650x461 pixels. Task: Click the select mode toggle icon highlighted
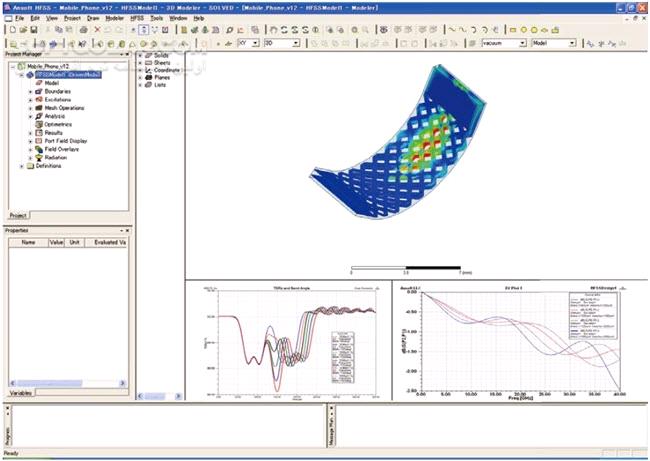(144, 30)
